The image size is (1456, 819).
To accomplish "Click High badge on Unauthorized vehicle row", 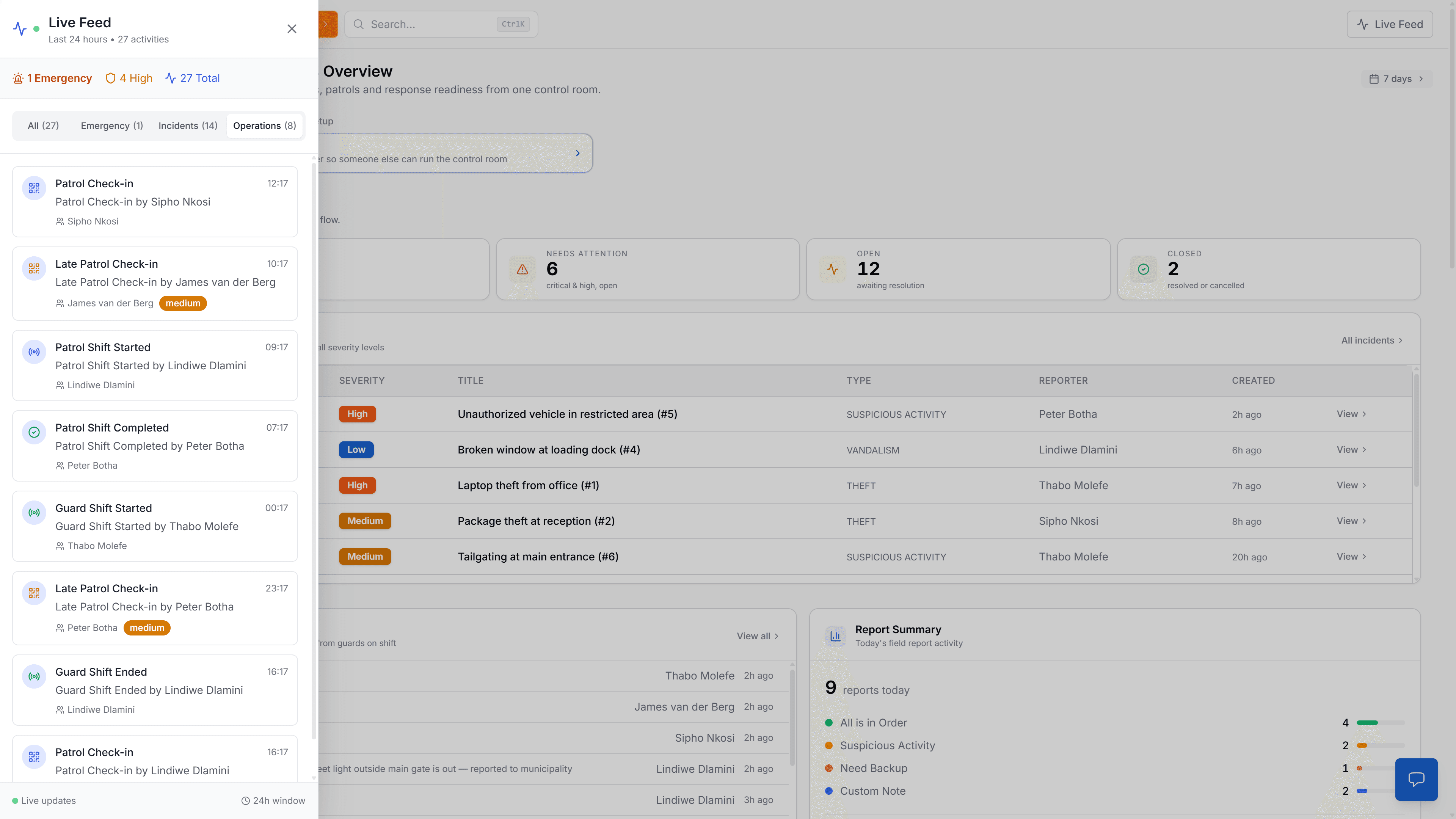I will pos(357,414).
